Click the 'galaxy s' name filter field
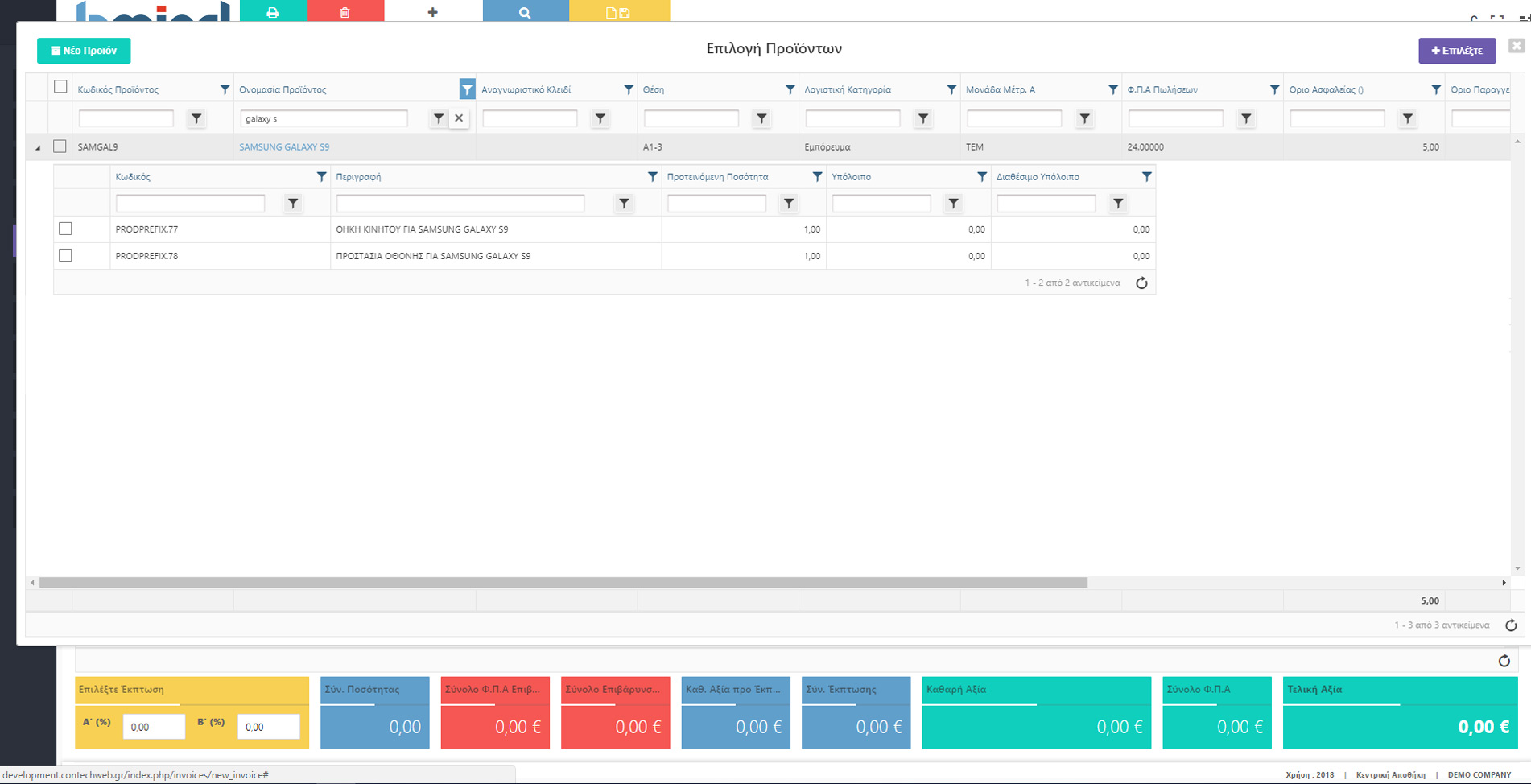This screenshot has height=784, width=1531. 324,118
